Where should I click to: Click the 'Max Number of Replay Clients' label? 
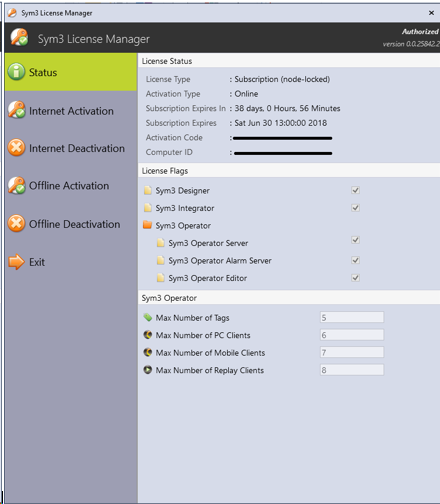point(210,370)
